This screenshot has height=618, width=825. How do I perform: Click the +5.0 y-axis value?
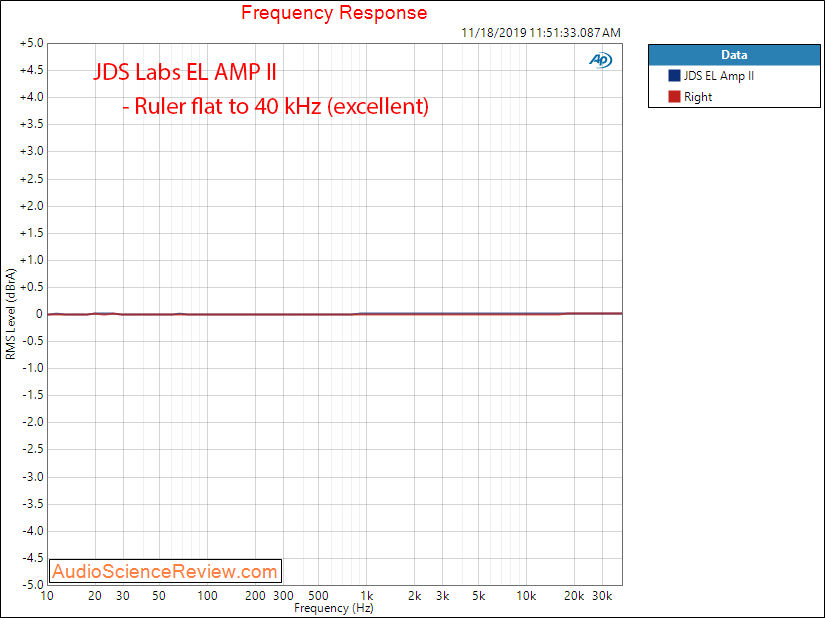click(32, 43)
